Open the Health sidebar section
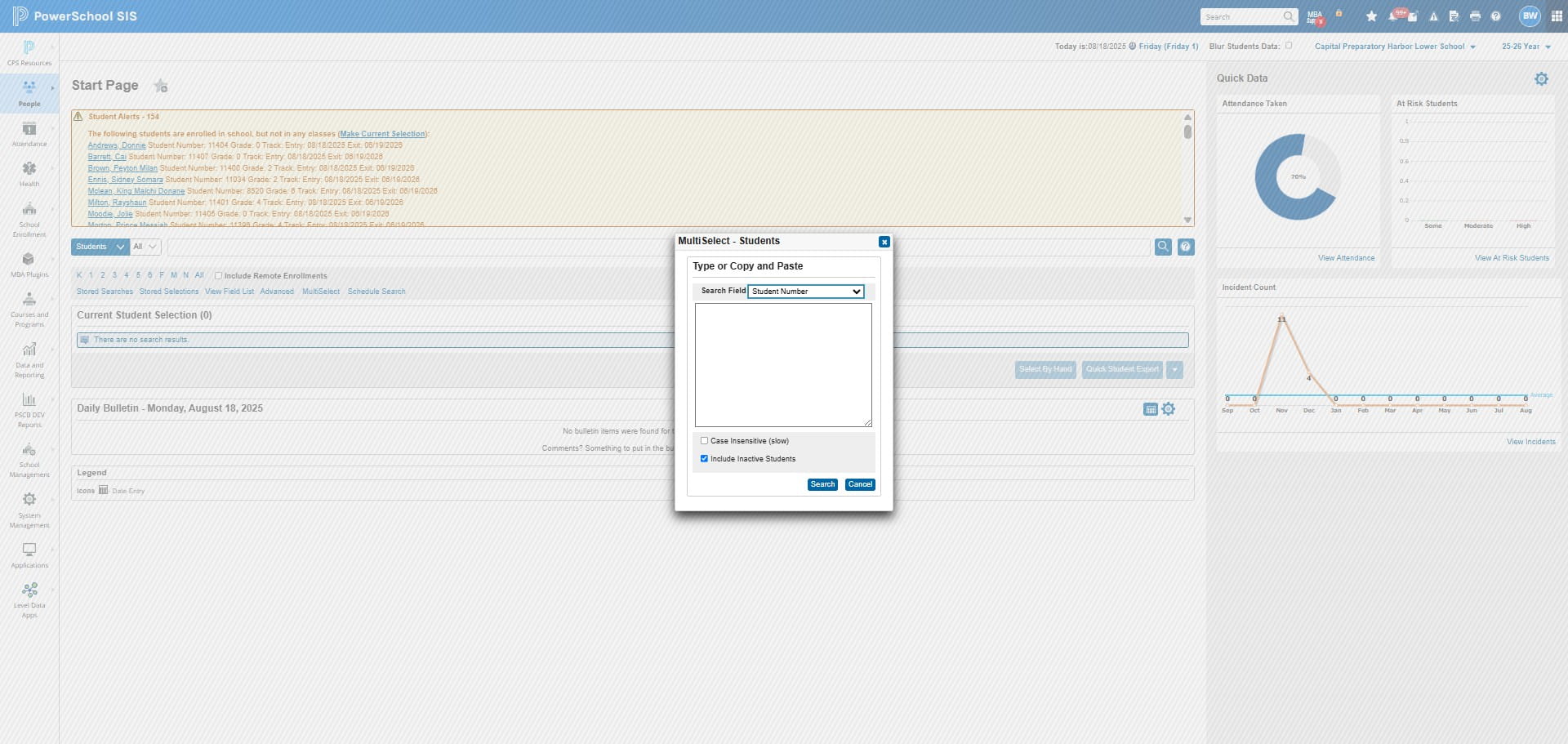 [x=29, y=174]
